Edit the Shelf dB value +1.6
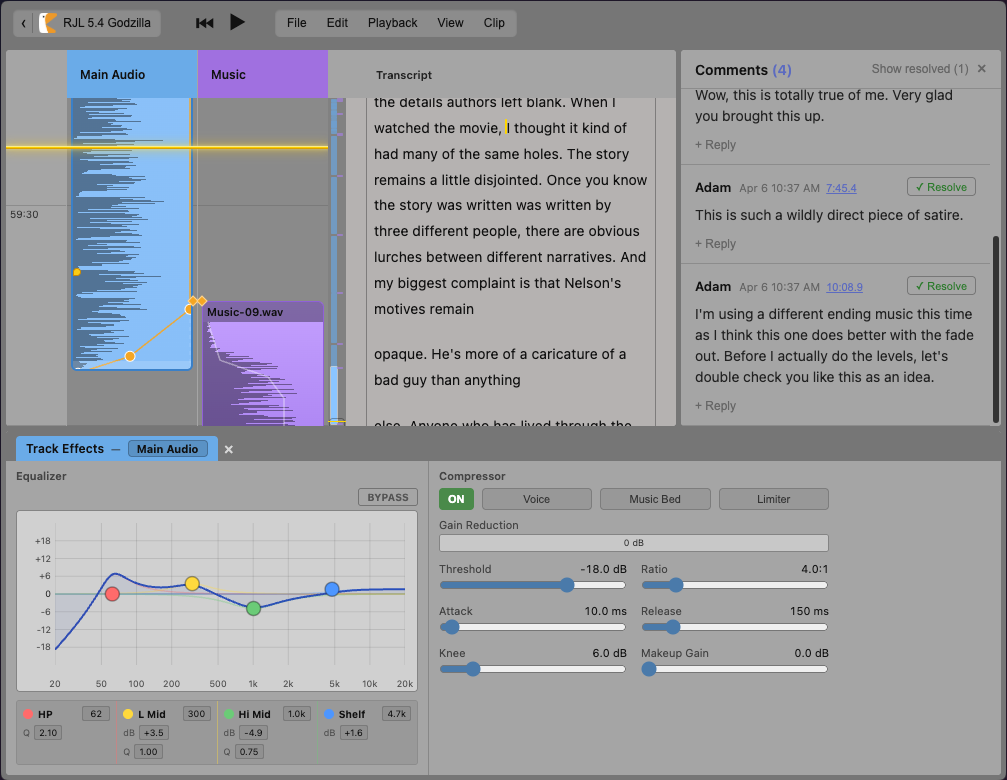 [353, 732]
